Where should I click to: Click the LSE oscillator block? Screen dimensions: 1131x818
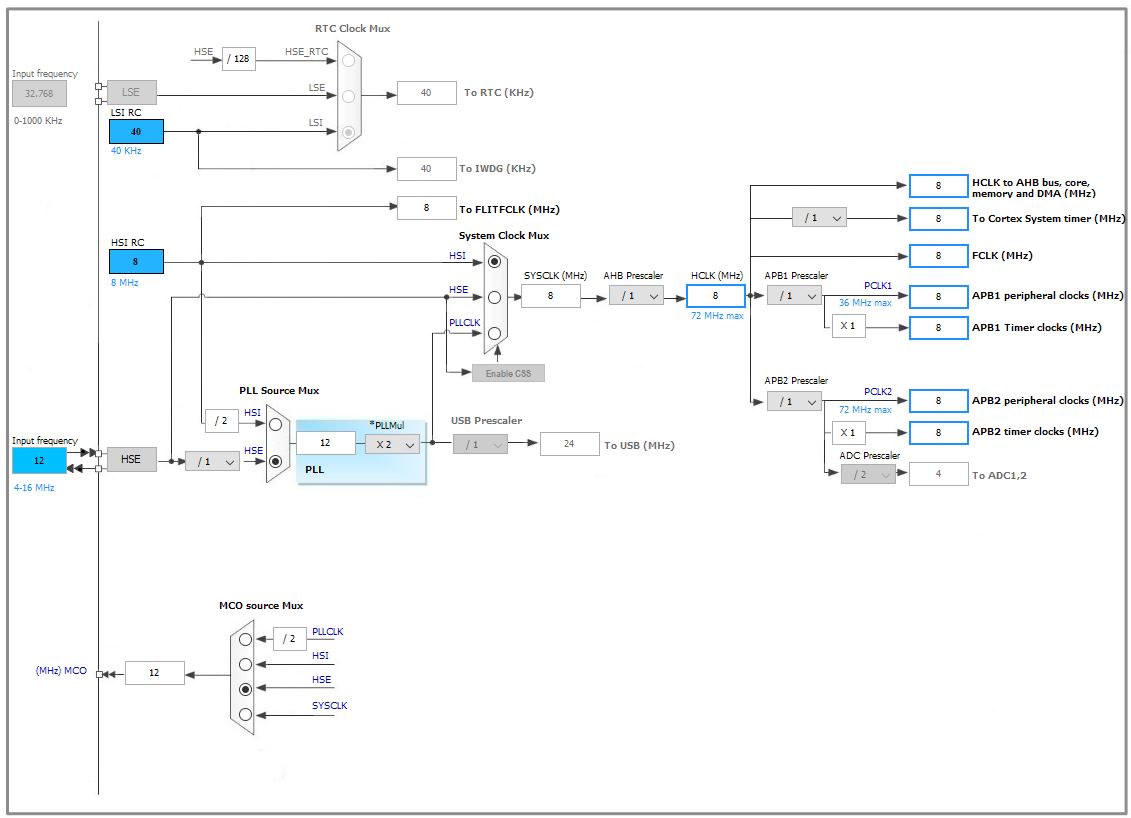(x=131, y=92)
